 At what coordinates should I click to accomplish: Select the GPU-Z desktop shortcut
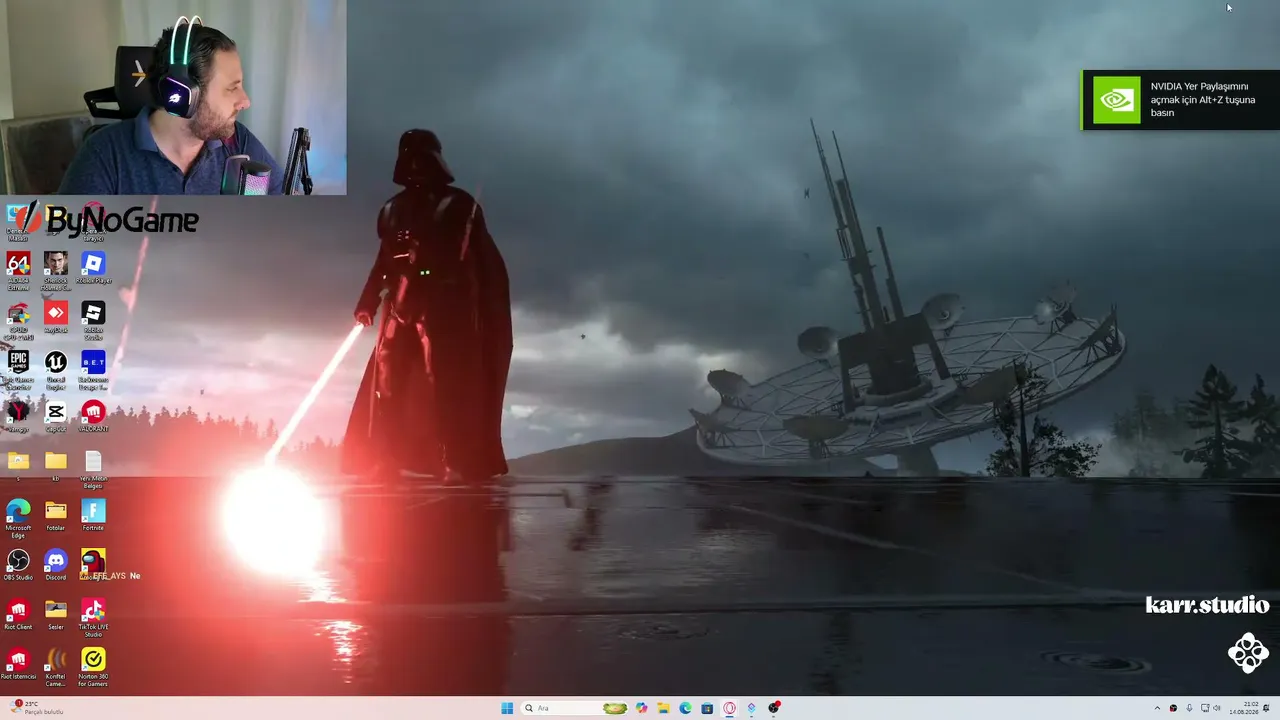click(x=18, y=319)
